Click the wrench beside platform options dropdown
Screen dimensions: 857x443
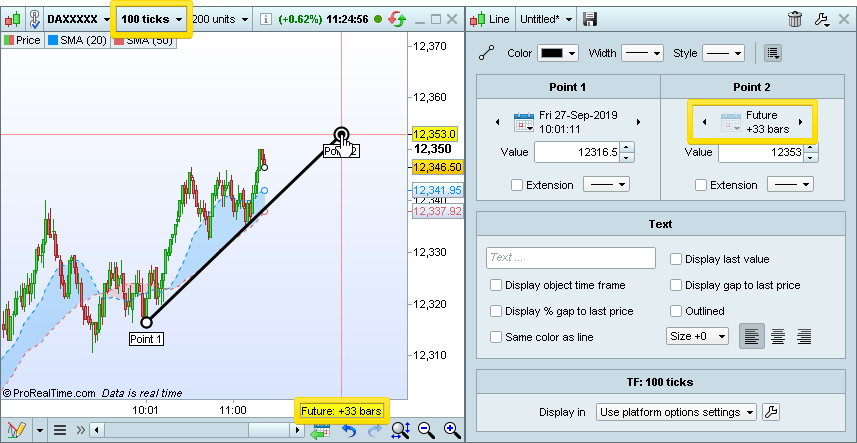coord(771,412)
